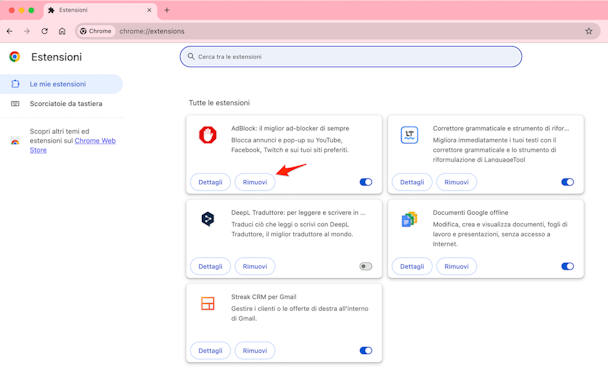Click the DeepL Traduttore title text
The image size is (608, 376).
click(298, 212)
